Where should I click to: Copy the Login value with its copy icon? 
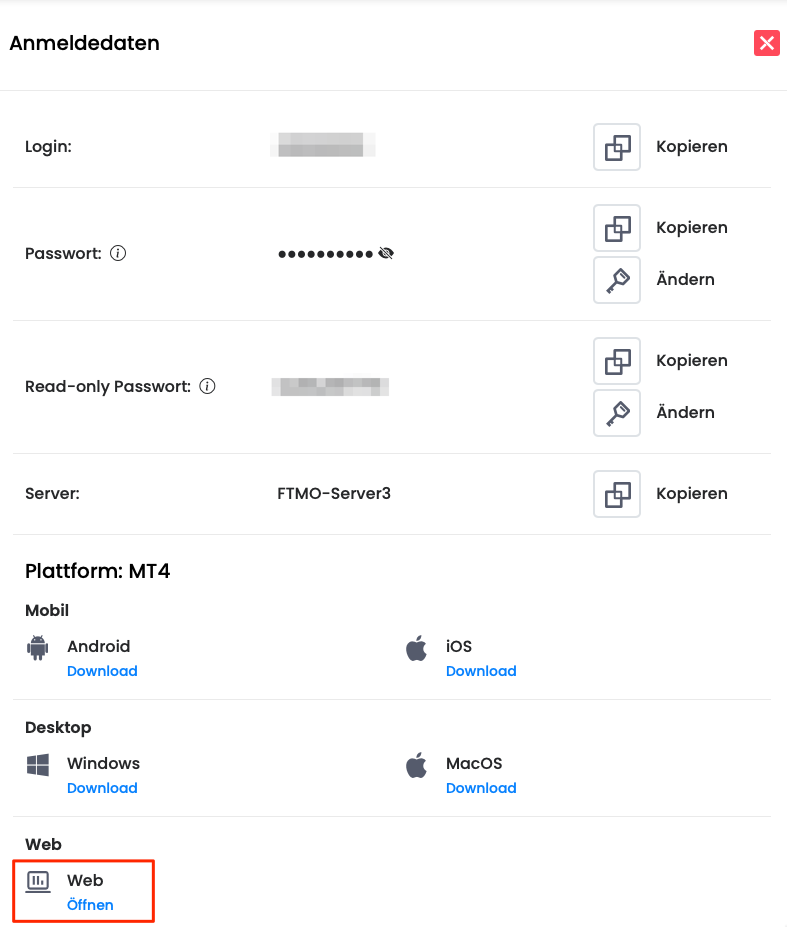(x=616, y=147)
